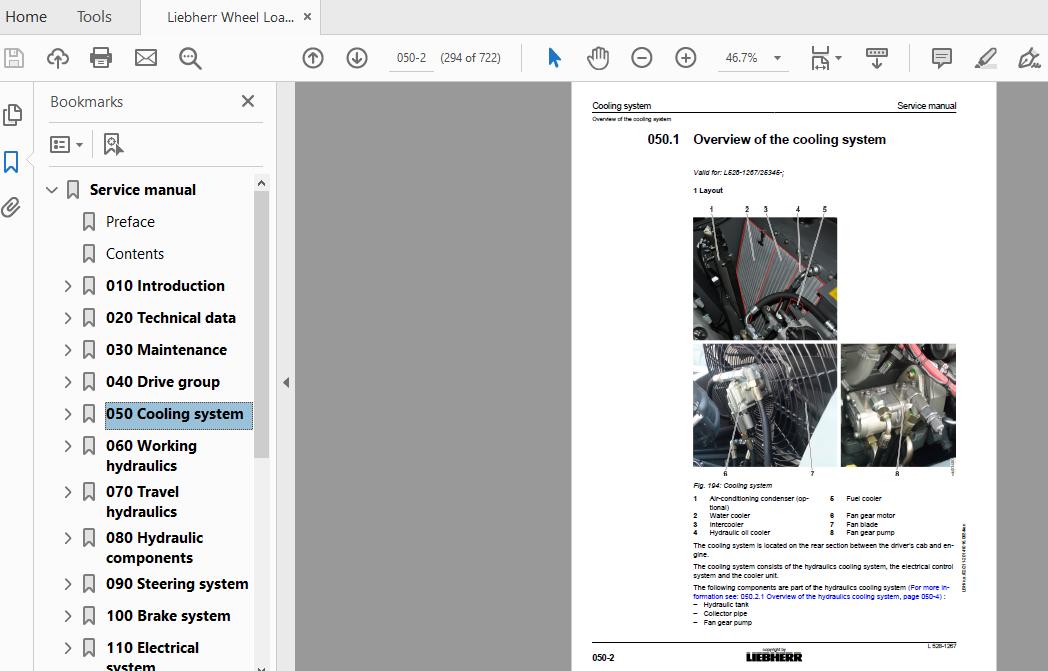The height and width of the screenshot is (671, 1048).
Task: Switch to the Hand tool
Action: click(x=598, y=57)
